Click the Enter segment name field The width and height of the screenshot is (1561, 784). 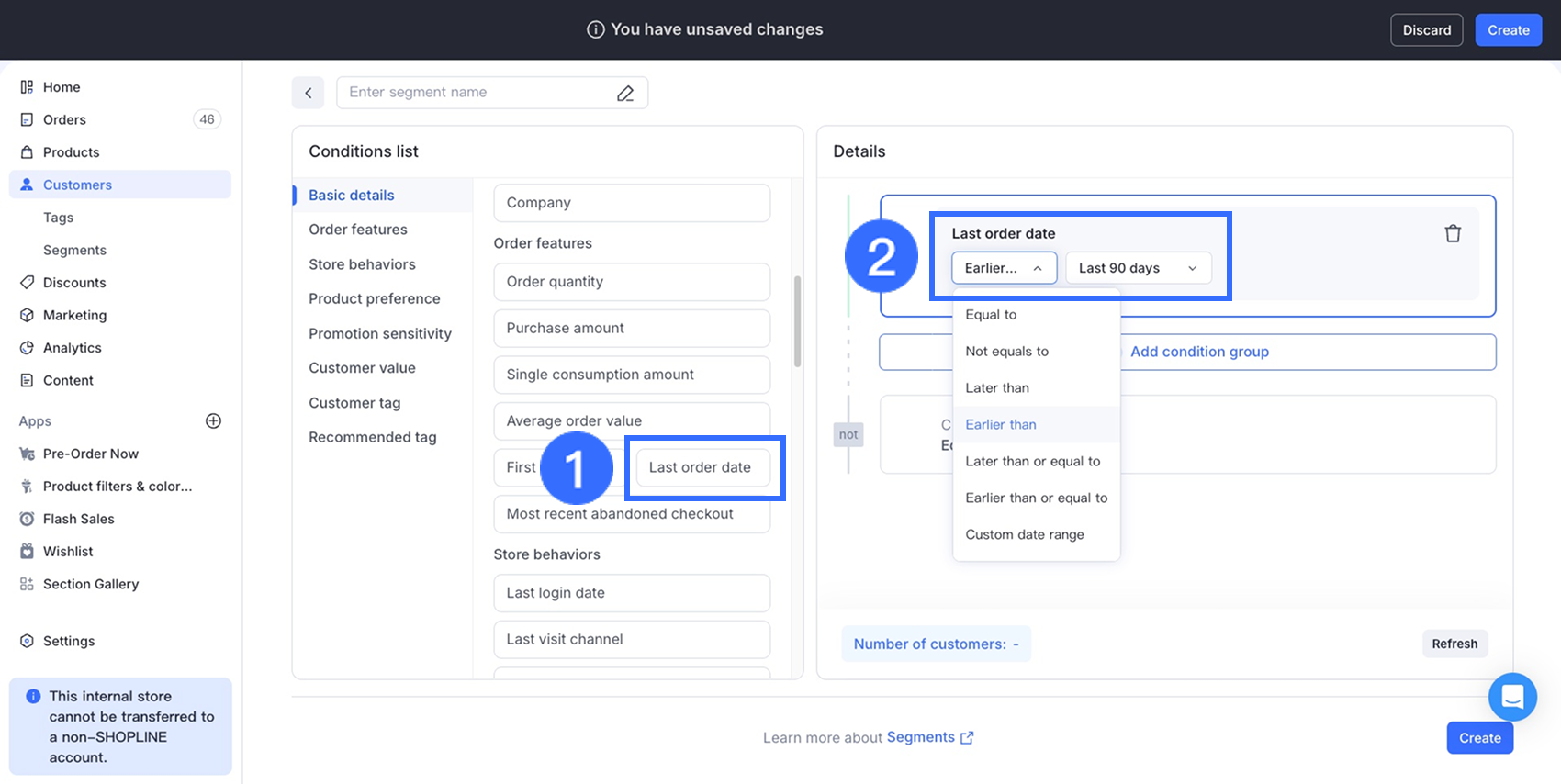[477, 93]
